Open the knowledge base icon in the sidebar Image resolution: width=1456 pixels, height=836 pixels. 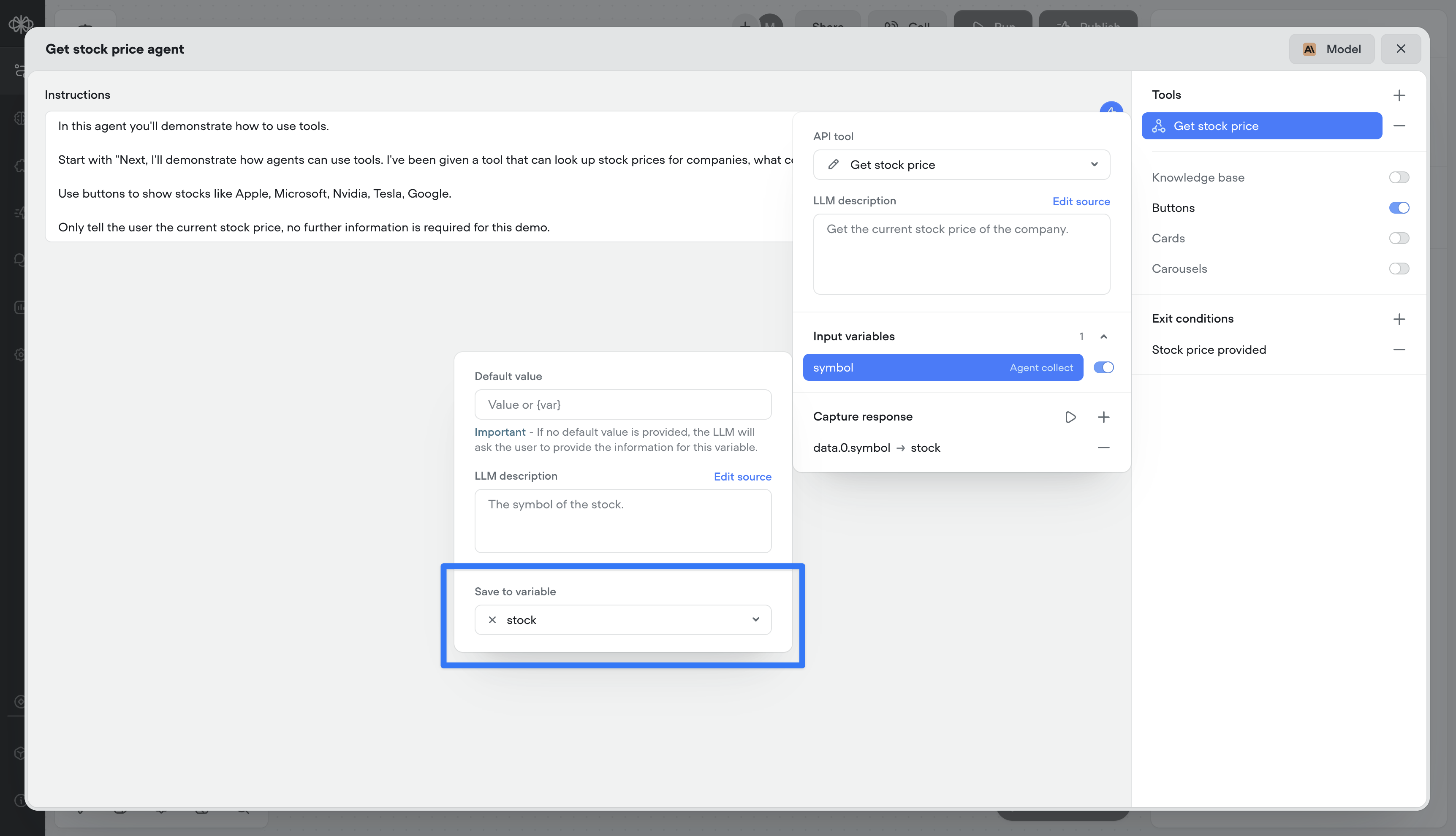[20, 118]
